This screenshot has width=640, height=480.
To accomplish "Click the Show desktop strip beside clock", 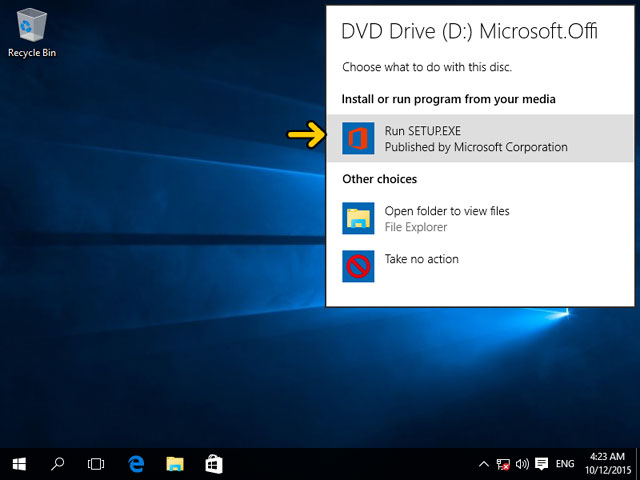I will click(638, 464).
